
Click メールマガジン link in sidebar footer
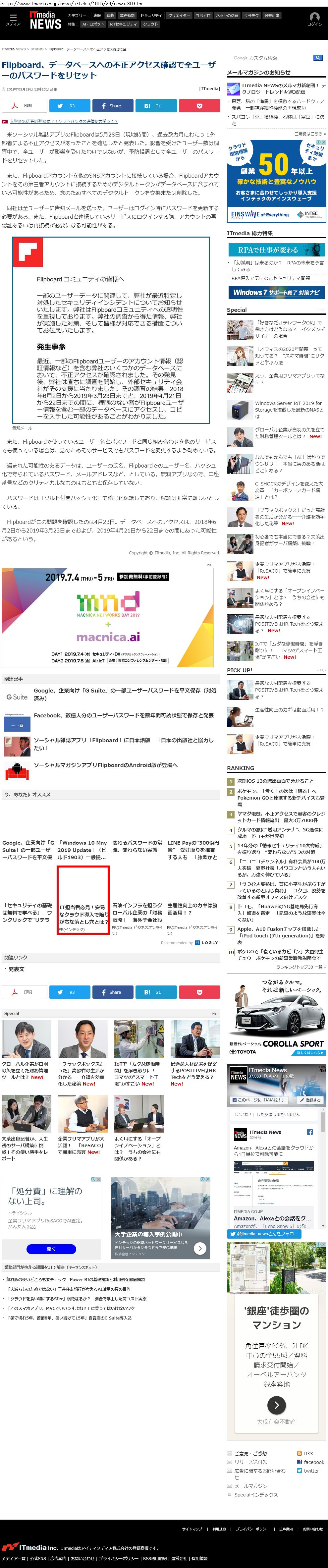tap(251, 1486)
